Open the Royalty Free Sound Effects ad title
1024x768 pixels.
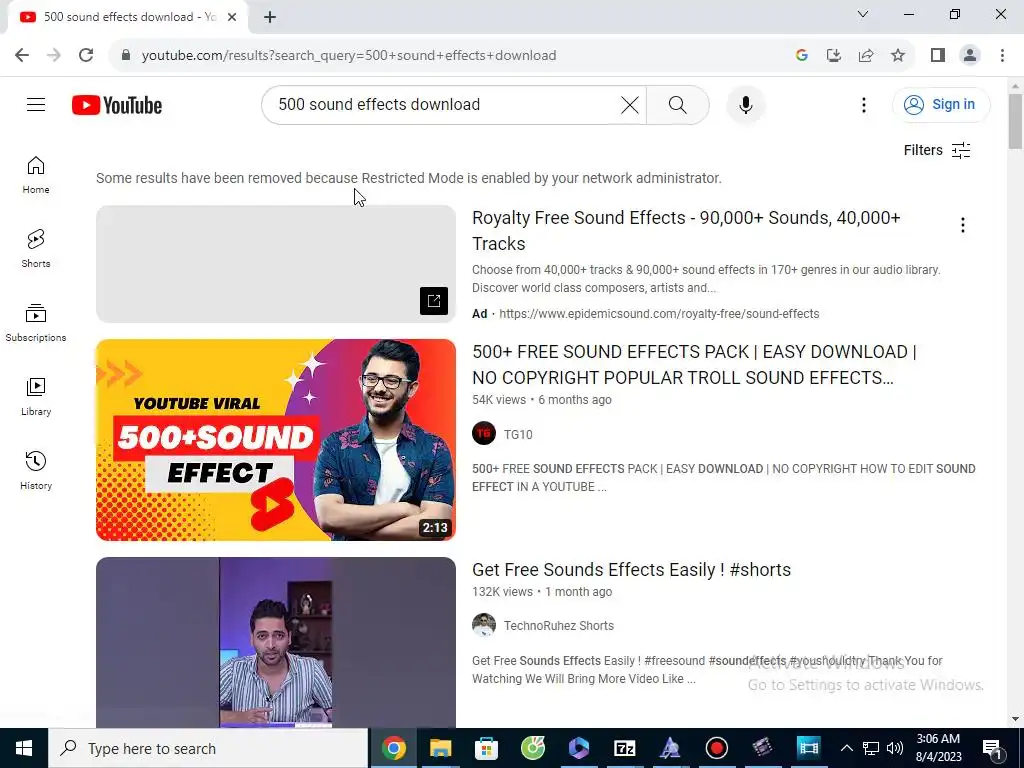(686, 231)
